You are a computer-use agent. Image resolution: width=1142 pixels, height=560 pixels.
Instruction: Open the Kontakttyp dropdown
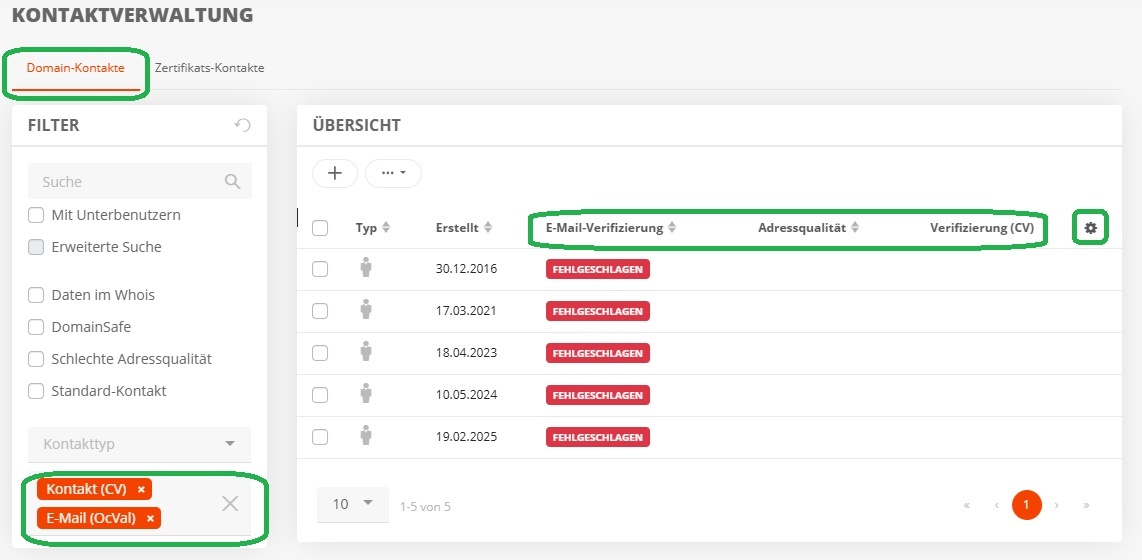point(139,444)
